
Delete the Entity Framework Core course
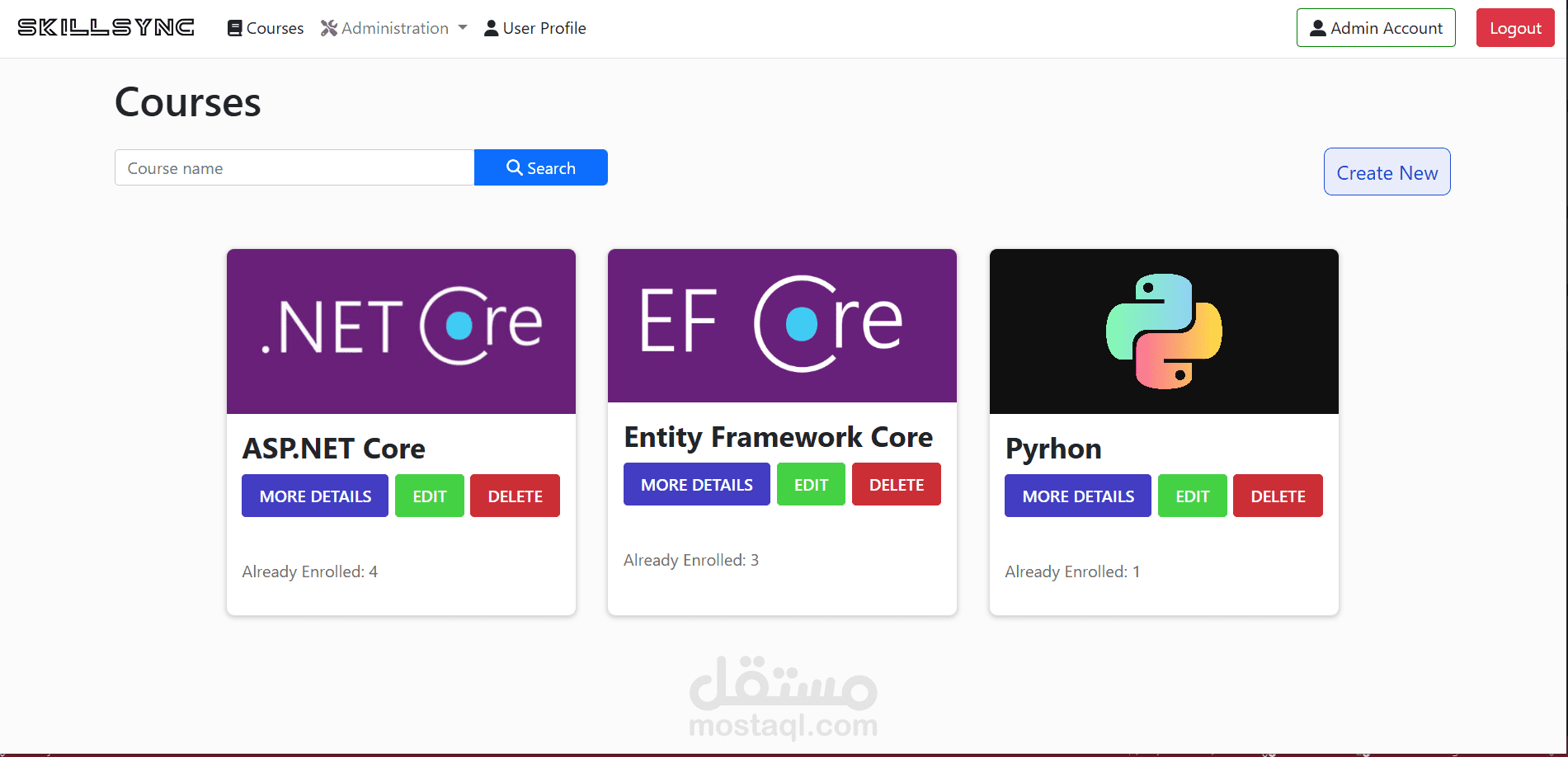click(897, 484)
